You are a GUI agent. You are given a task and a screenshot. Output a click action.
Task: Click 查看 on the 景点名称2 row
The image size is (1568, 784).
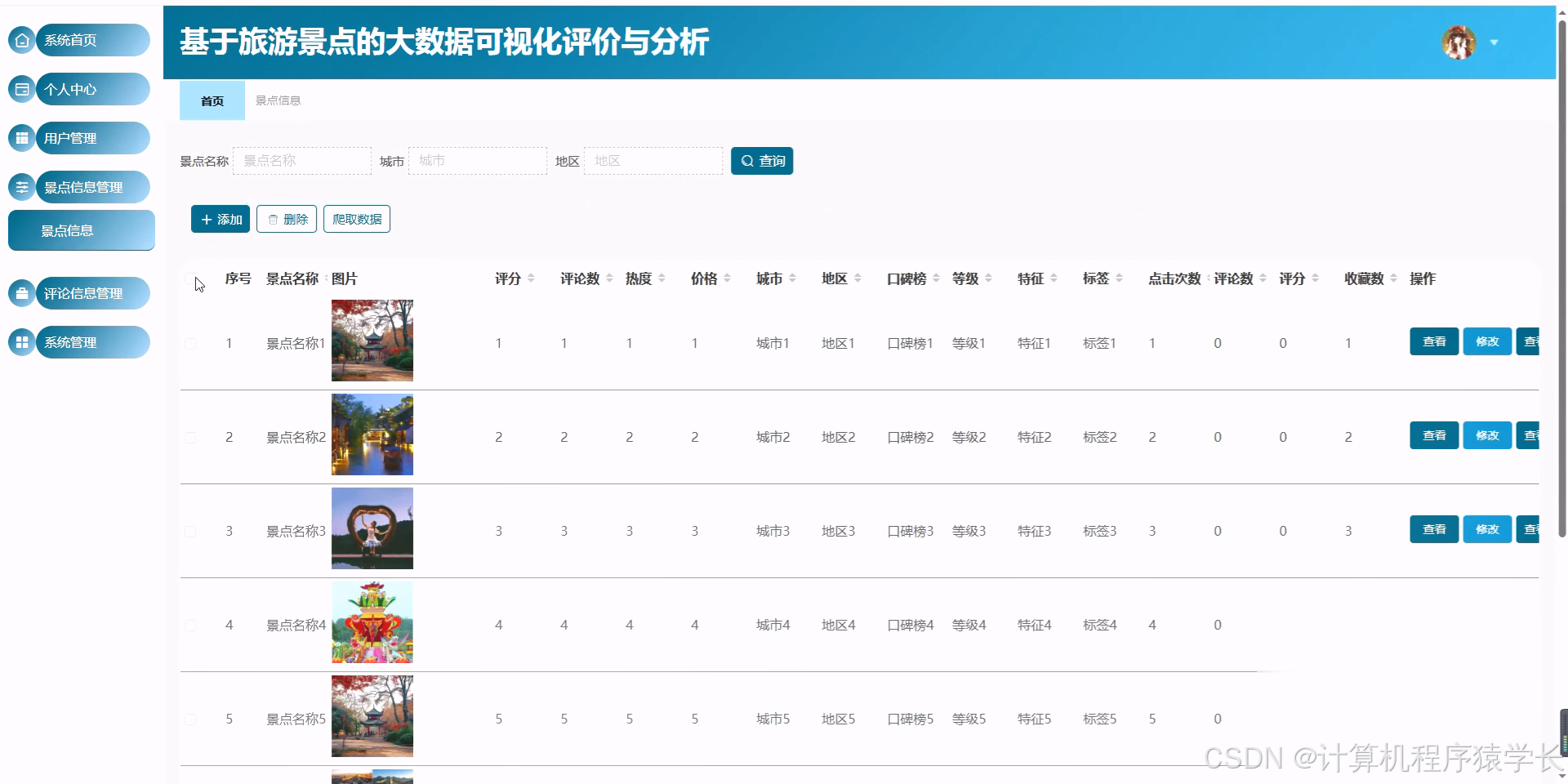[x=1433, y=435]
